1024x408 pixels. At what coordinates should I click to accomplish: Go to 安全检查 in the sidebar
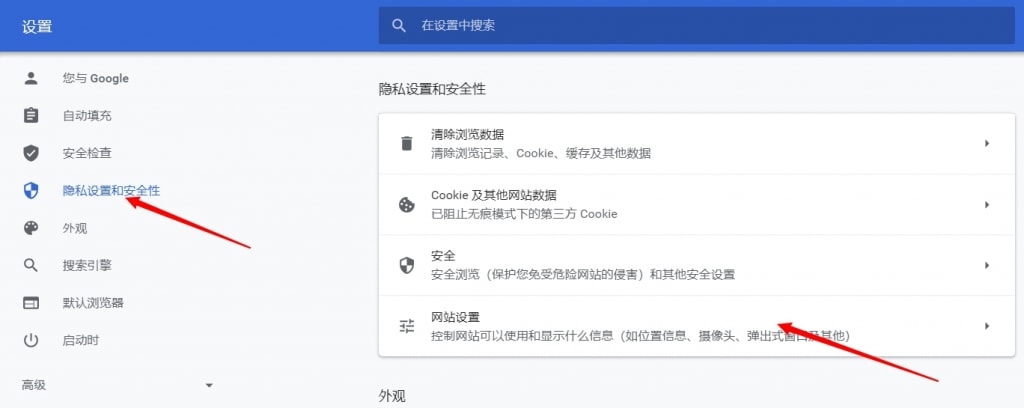[87, 153]
